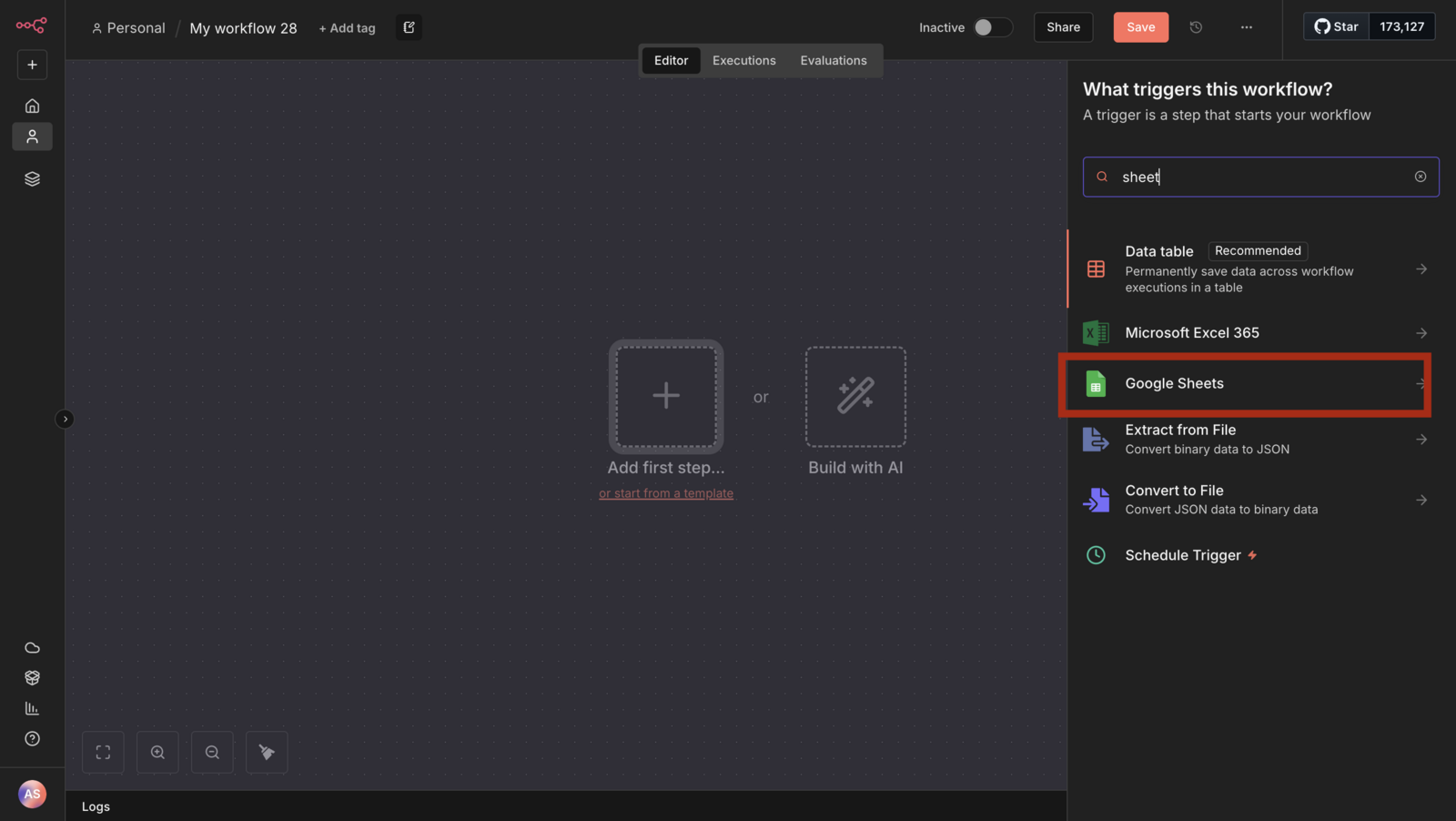Open the three-dots workflow options menu
The width and height of the screenshot is (1456, 821).
pyautogui.click(x=1246, y=27)
